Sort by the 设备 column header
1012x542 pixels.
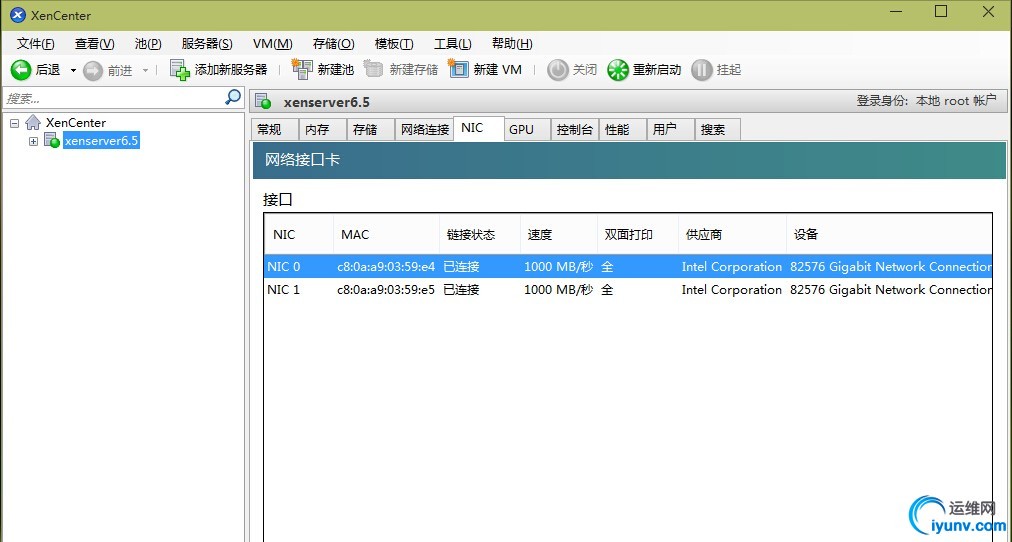pos(889,234)
